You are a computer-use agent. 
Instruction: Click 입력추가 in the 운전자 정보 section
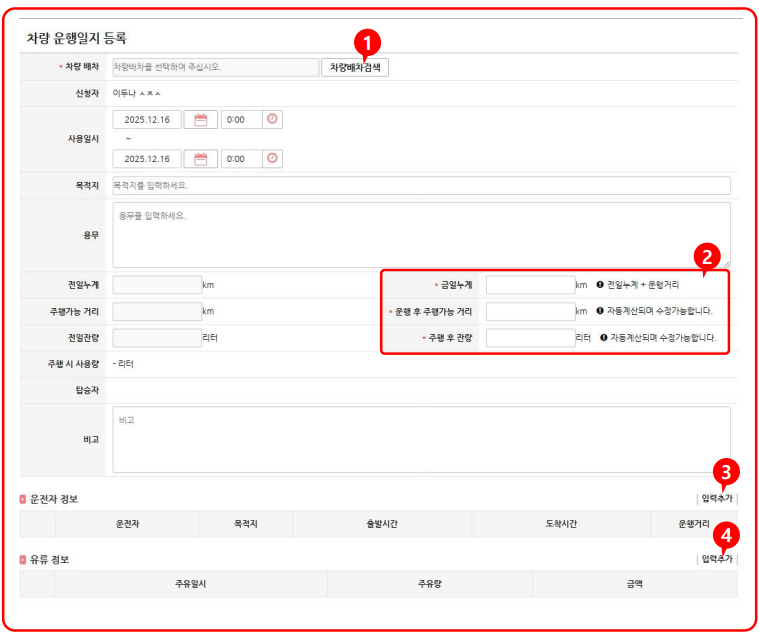716,498
